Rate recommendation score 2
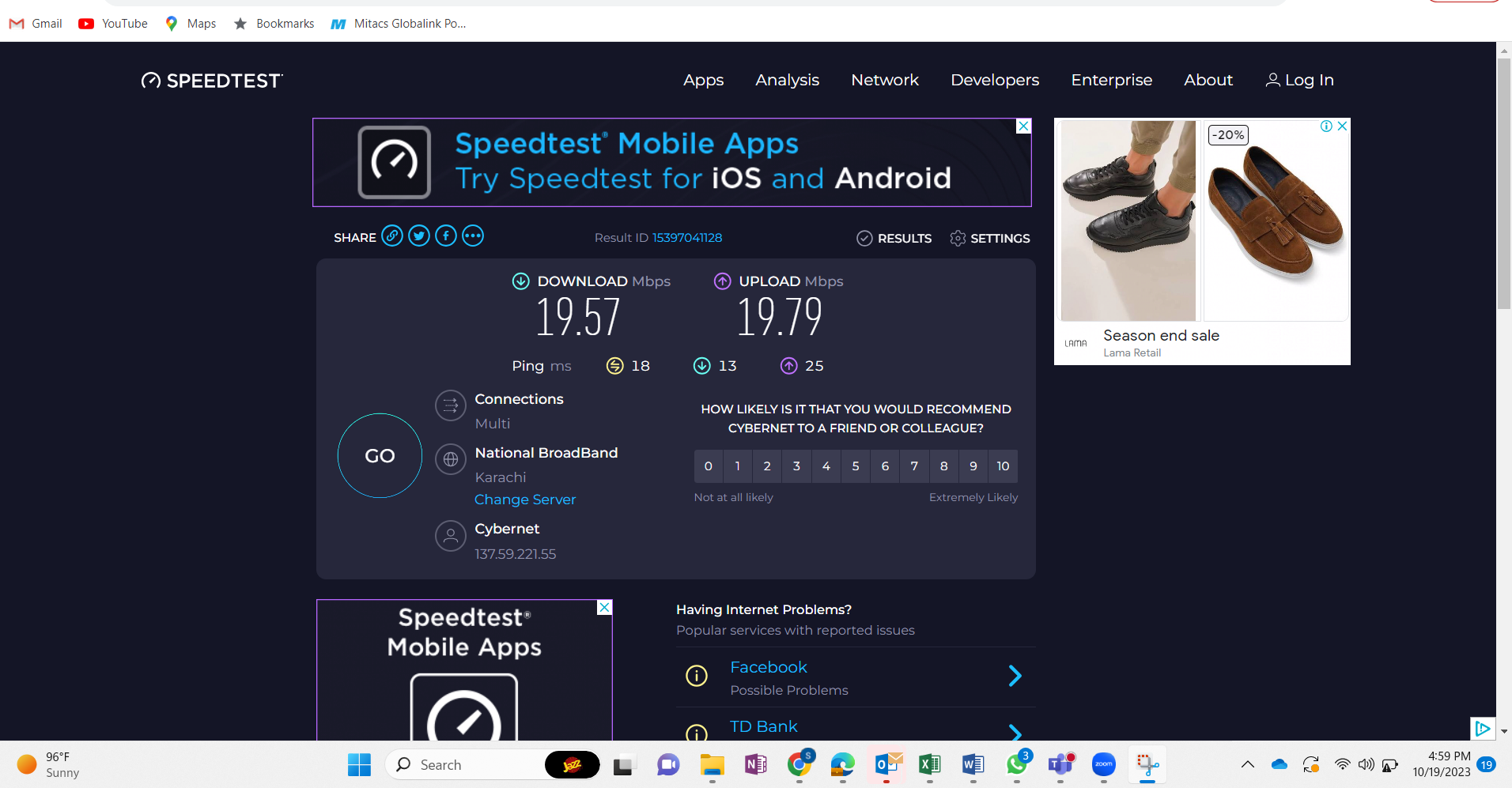 [x=767, y=466]
